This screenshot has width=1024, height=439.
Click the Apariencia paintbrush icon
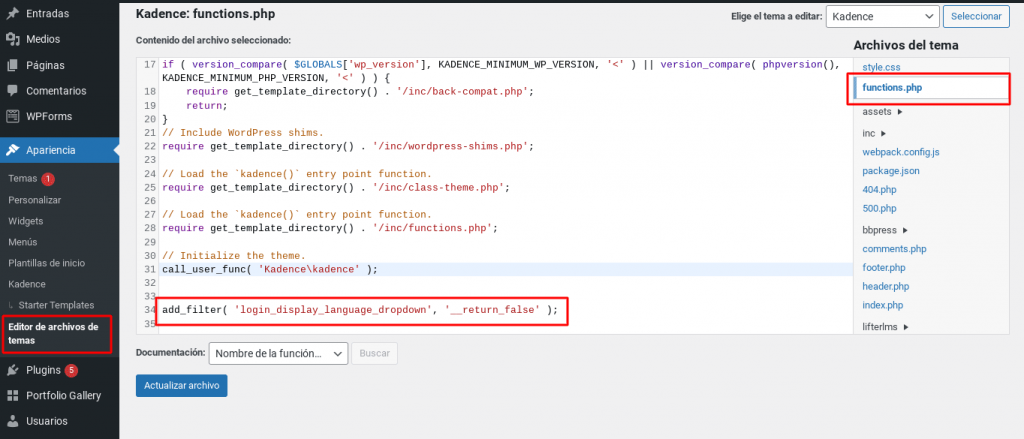point(12,150)
